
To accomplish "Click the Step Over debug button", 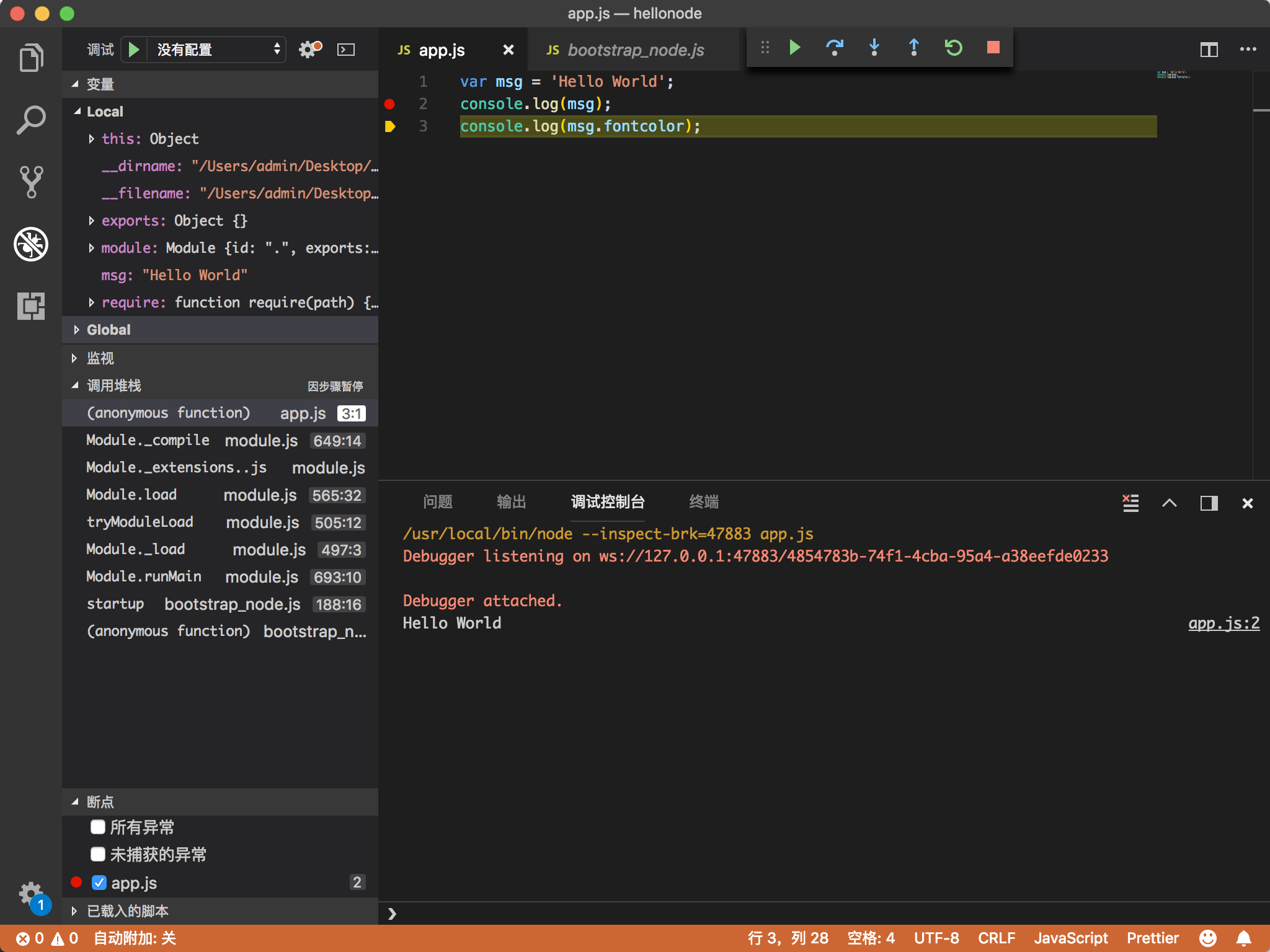I will click(834, 48).
